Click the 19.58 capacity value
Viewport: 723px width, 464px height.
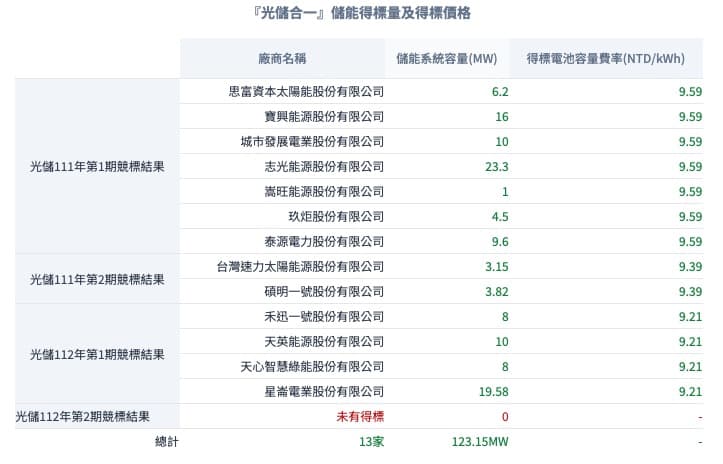coord(494,392)
